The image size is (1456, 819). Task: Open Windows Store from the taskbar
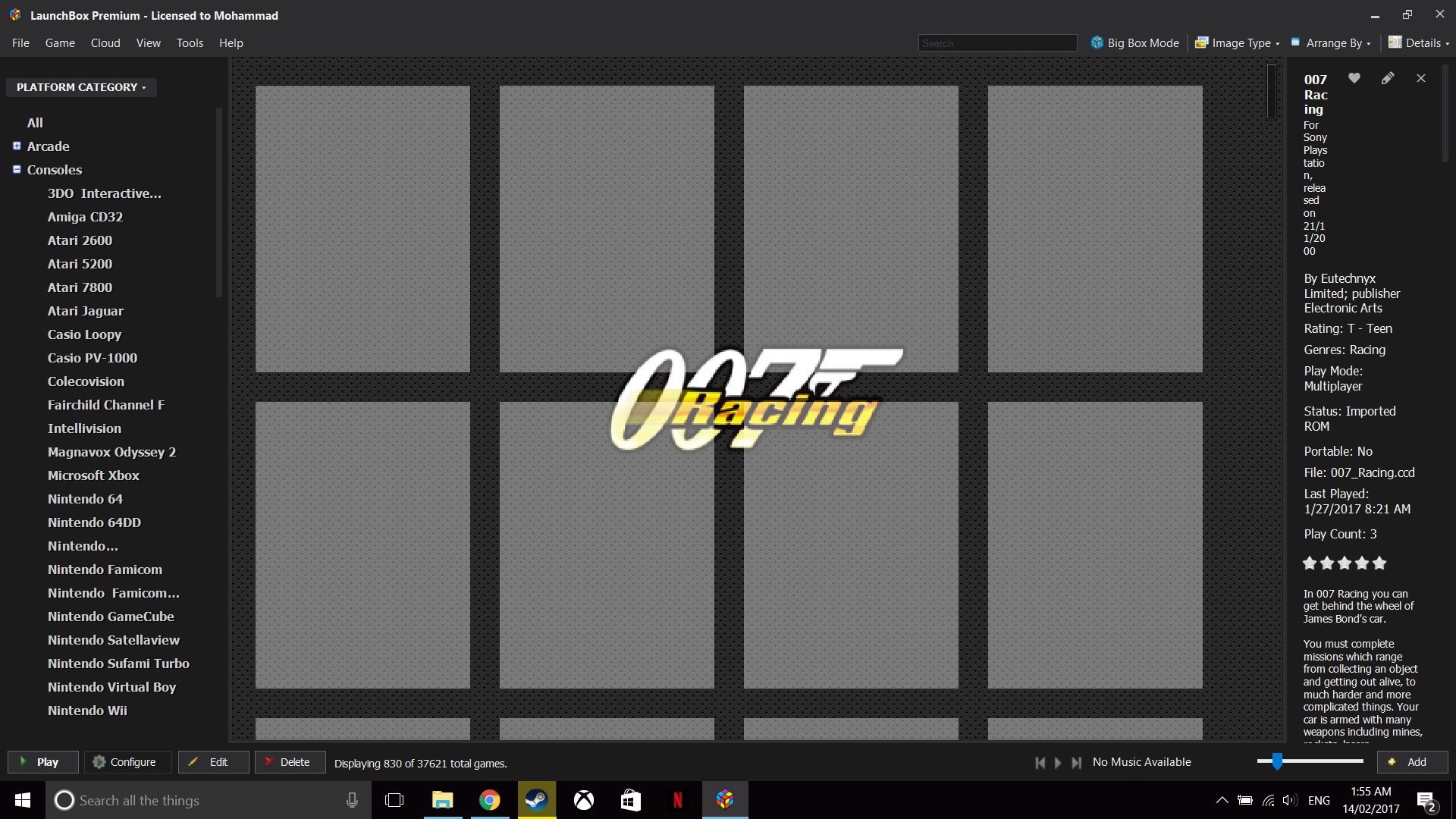[631, 800]
